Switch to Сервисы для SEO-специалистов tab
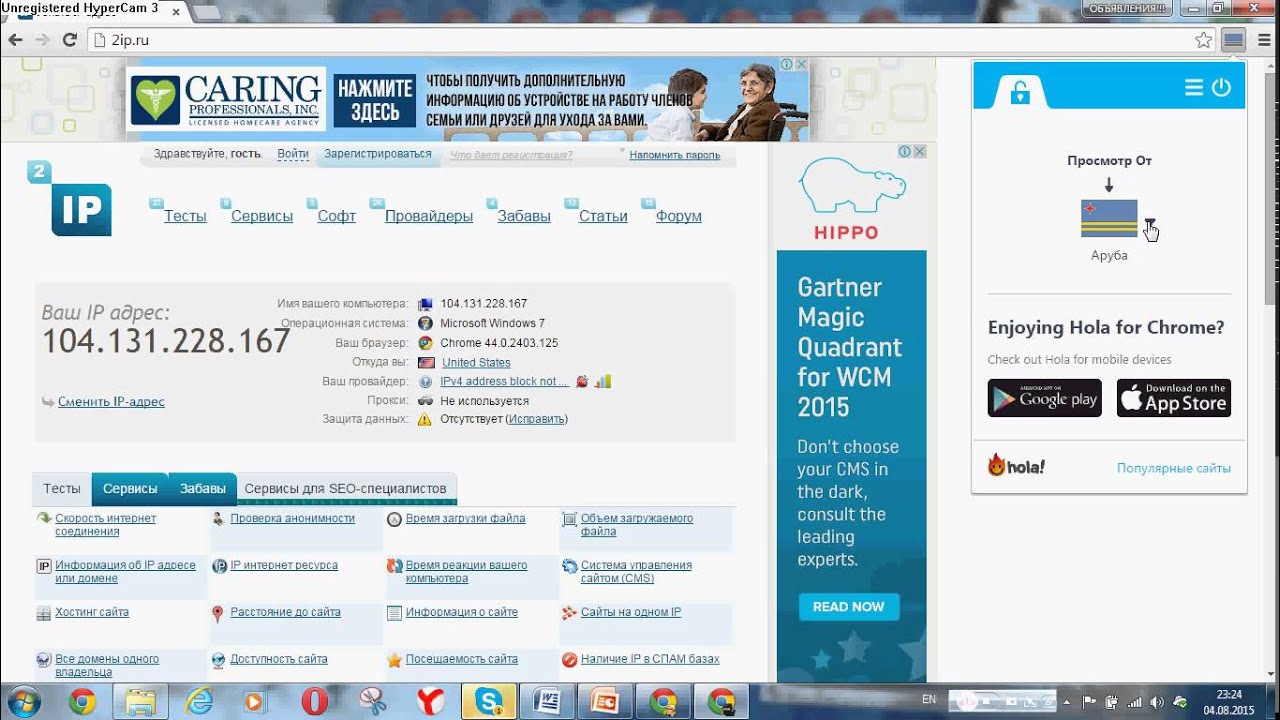This screenshot has height=720, width=1280. [345, 488]
